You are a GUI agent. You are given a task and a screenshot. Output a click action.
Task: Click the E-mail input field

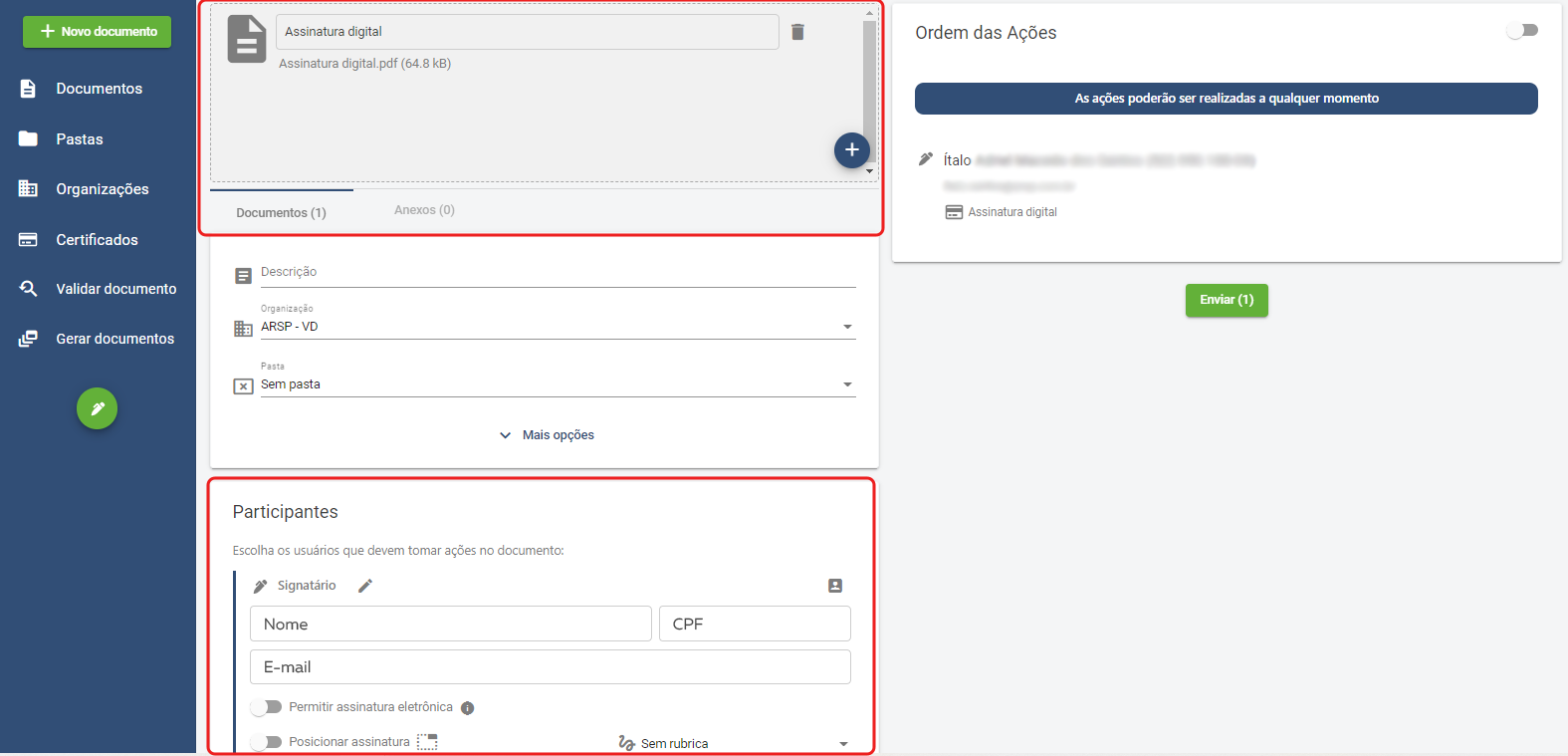(551, 667)
